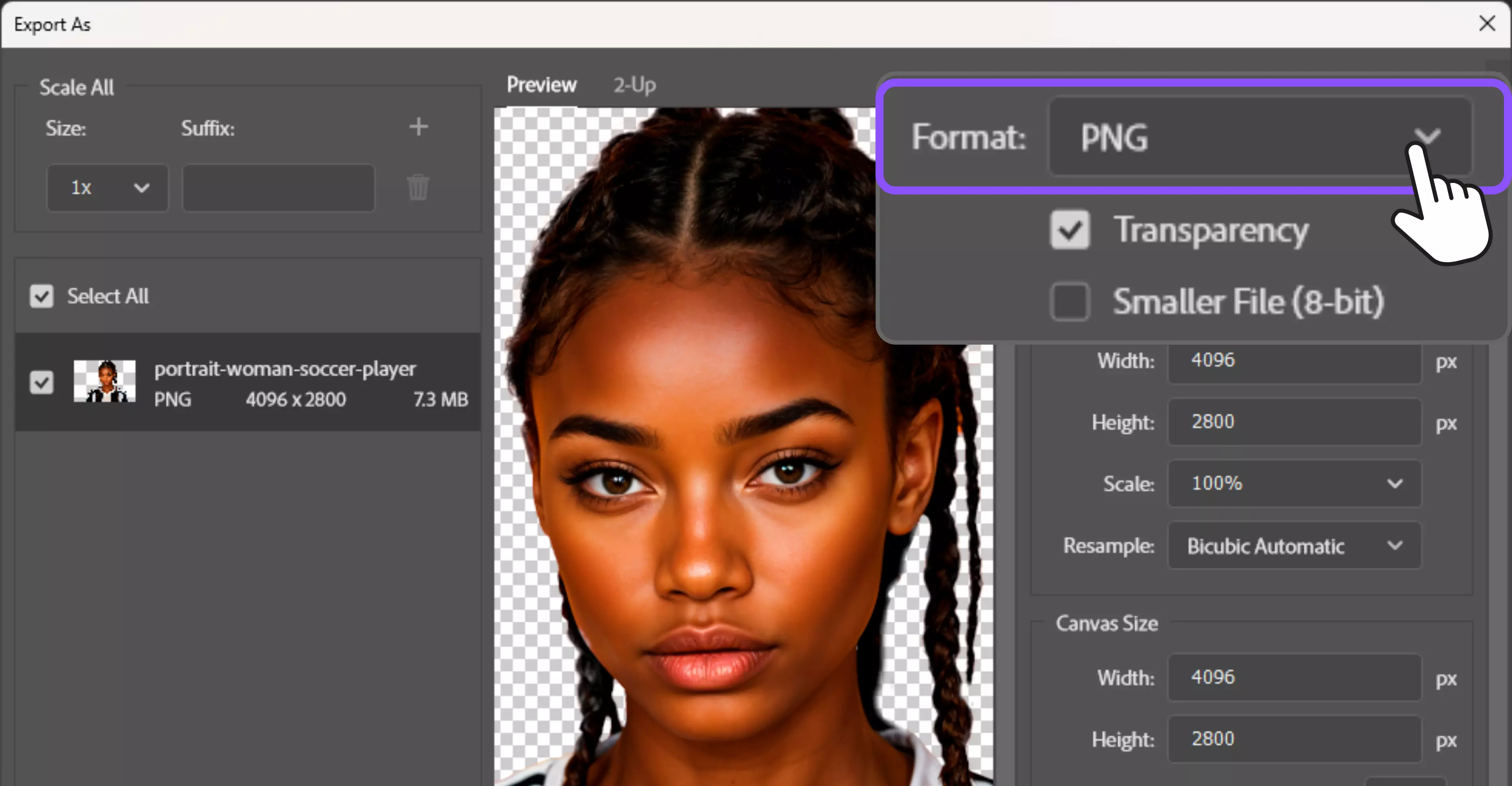1512x786 pixels.
Task: Click inside the Suffix text box
Action: [x=278, y=188]
